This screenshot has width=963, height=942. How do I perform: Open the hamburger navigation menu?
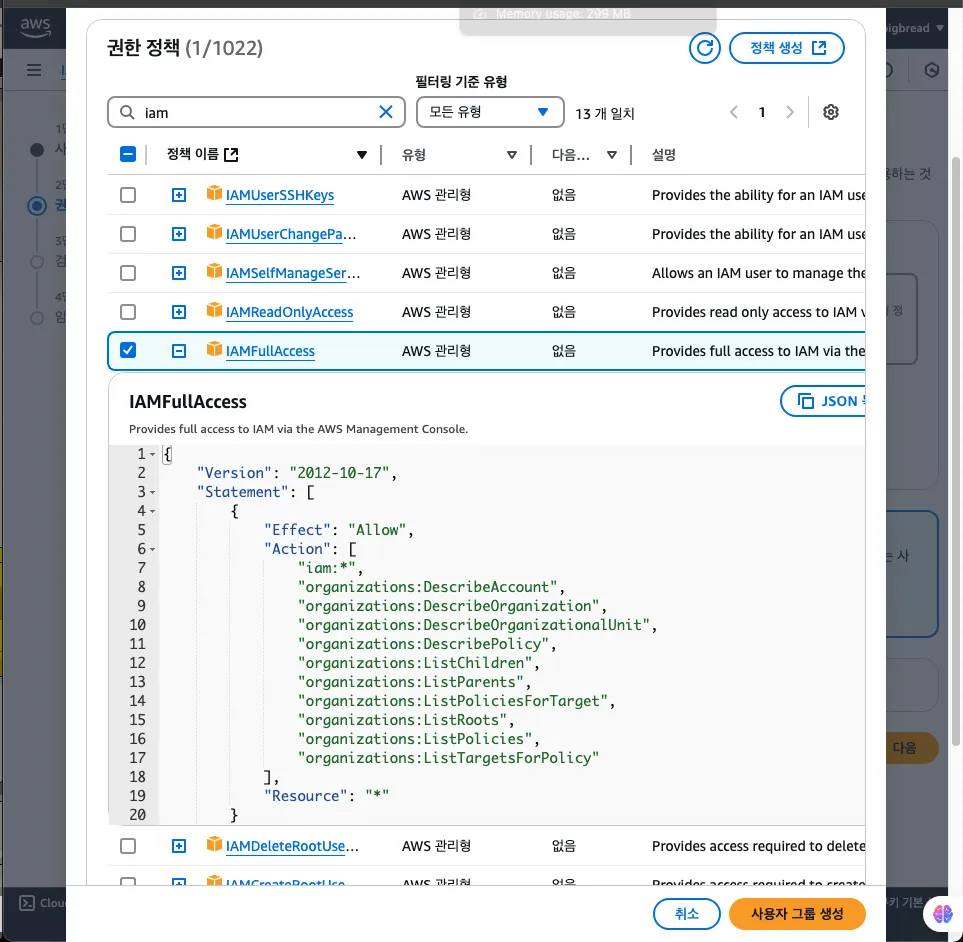34,70
